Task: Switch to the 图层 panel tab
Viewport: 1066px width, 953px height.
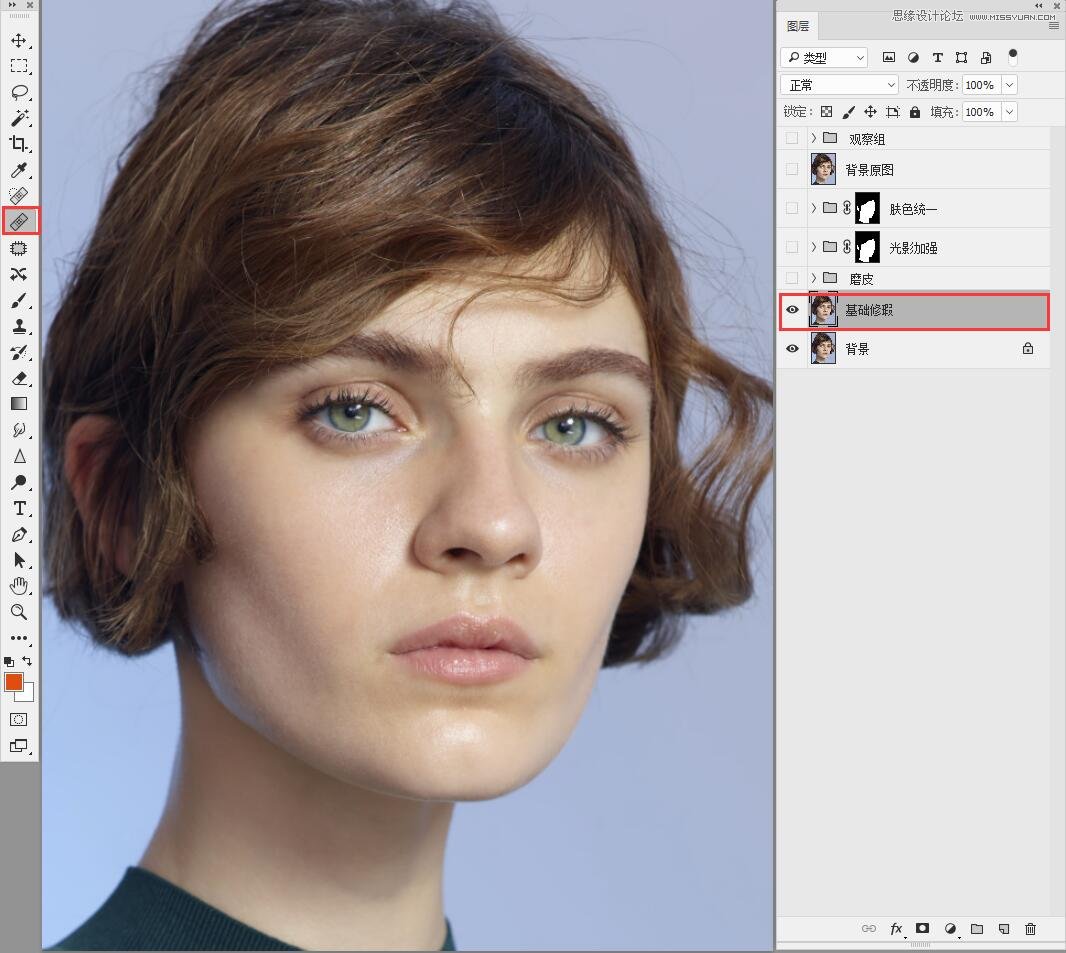Action: pyautogui.click(x=797, y=26)
